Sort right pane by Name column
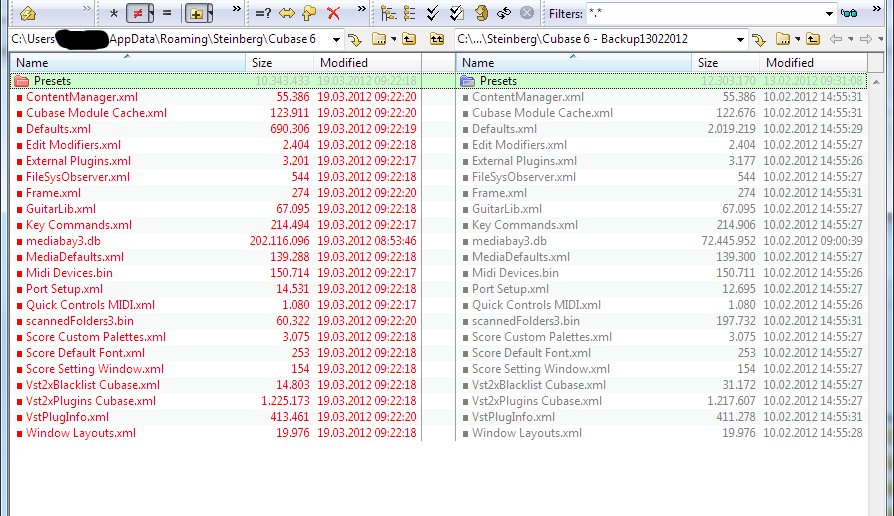Image resolution: width=894 pixels, height=516 pixels. click(x=574, y=63)
